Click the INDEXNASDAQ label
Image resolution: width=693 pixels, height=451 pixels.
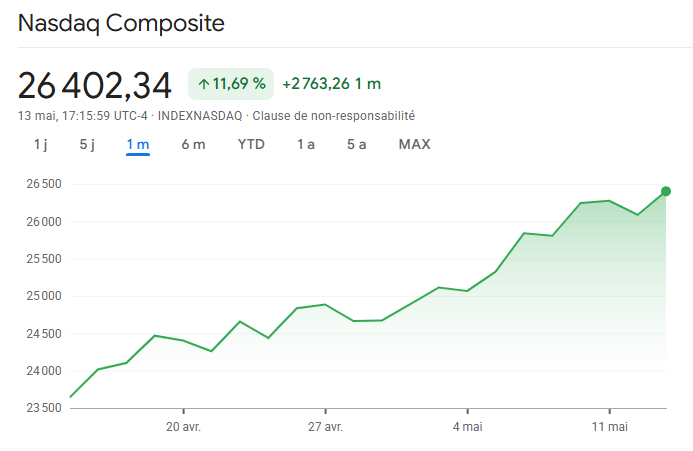point(200,116)
